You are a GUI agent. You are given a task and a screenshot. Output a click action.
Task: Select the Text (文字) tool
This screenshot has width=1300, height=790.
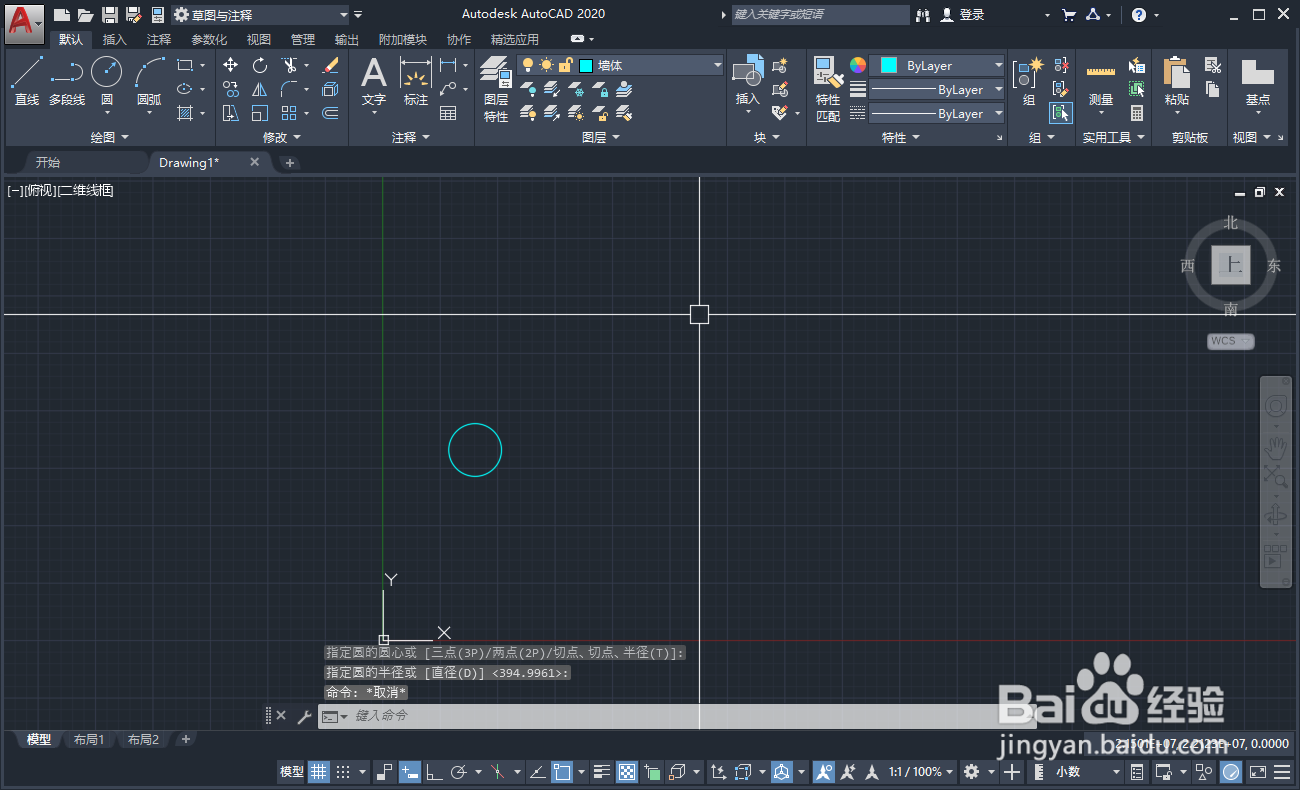tap(374, 81)
